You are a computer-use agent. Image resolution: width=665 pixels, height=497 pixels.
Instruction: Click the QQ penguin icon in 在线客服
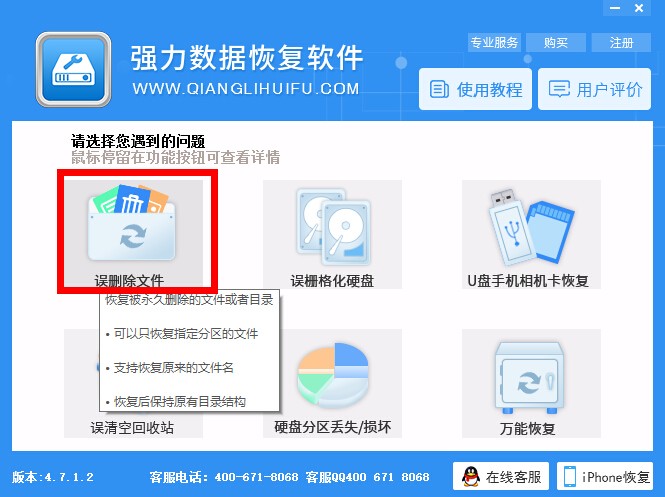(470, 477)
